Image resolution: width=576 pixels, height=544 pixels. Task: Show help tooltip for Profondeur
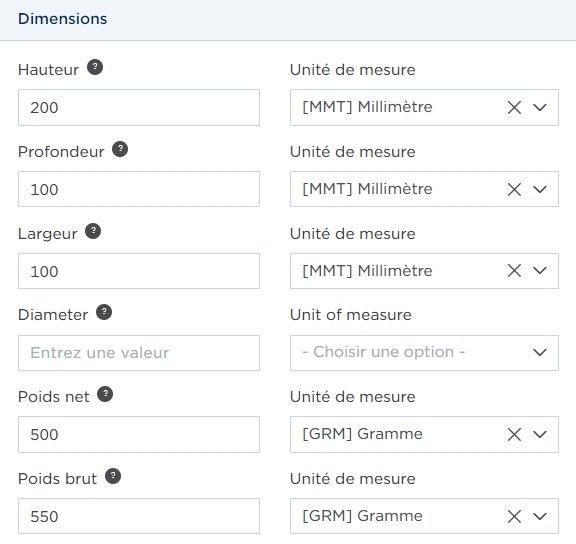point(120,149)
